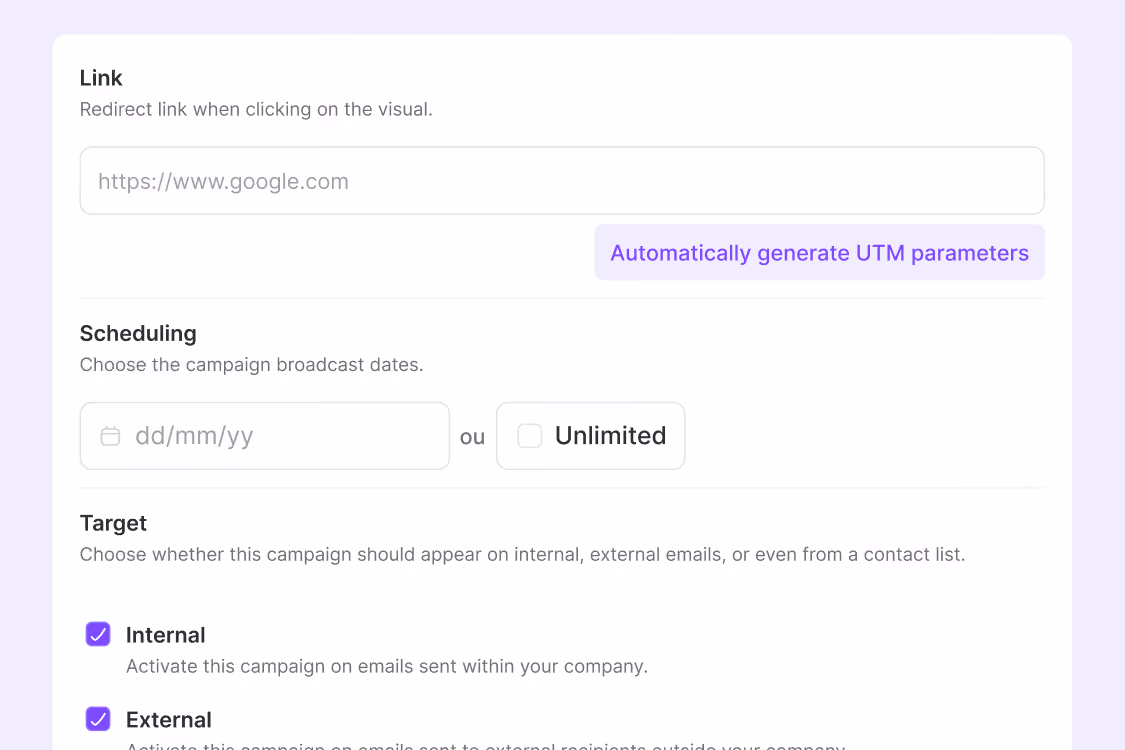Click 'Choose the campaign broadcast dates' text
1125x750 pixels.
(252, 365)
